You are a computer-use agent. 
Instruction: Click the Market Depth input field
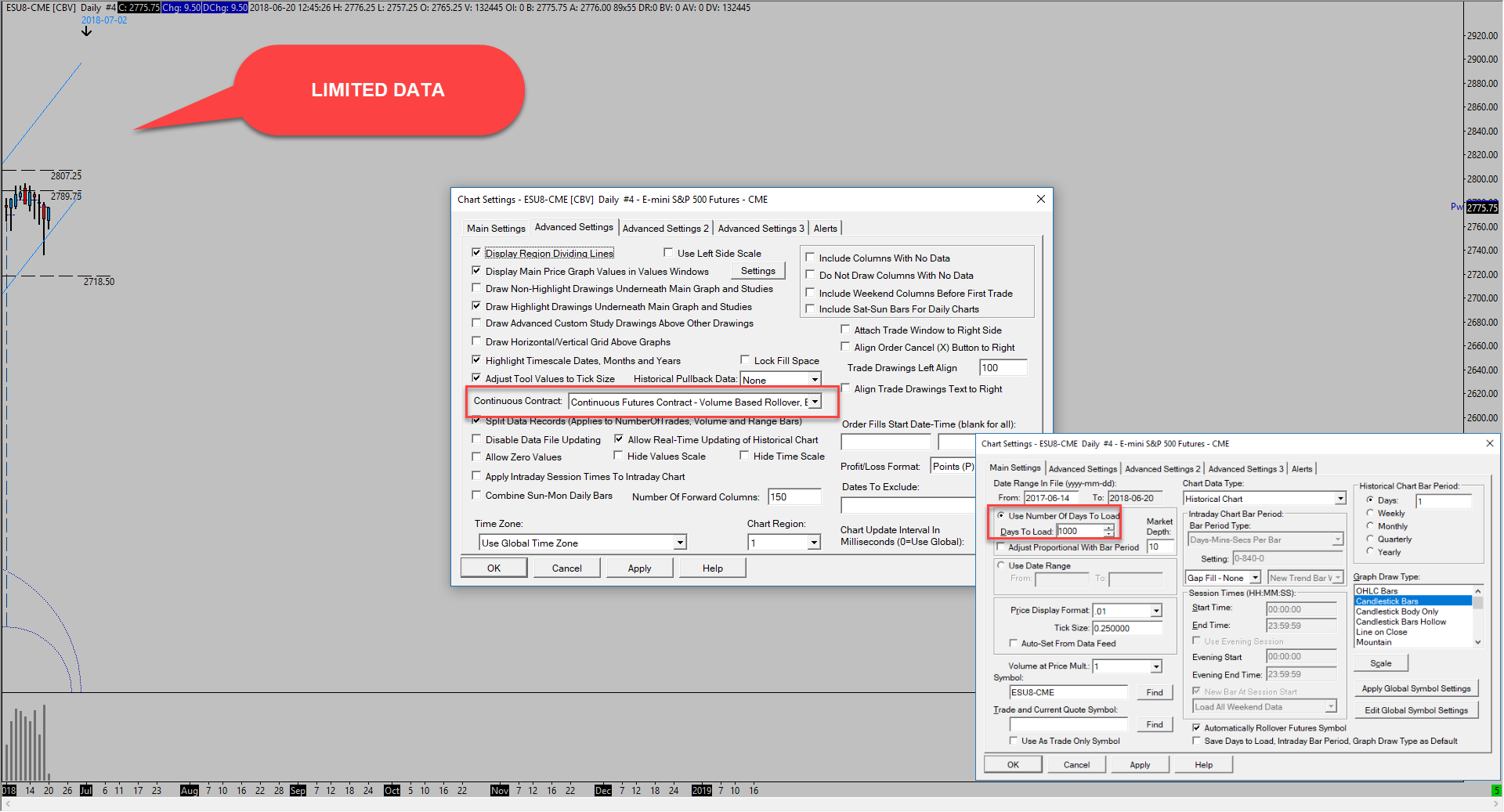coord(1159,547)
